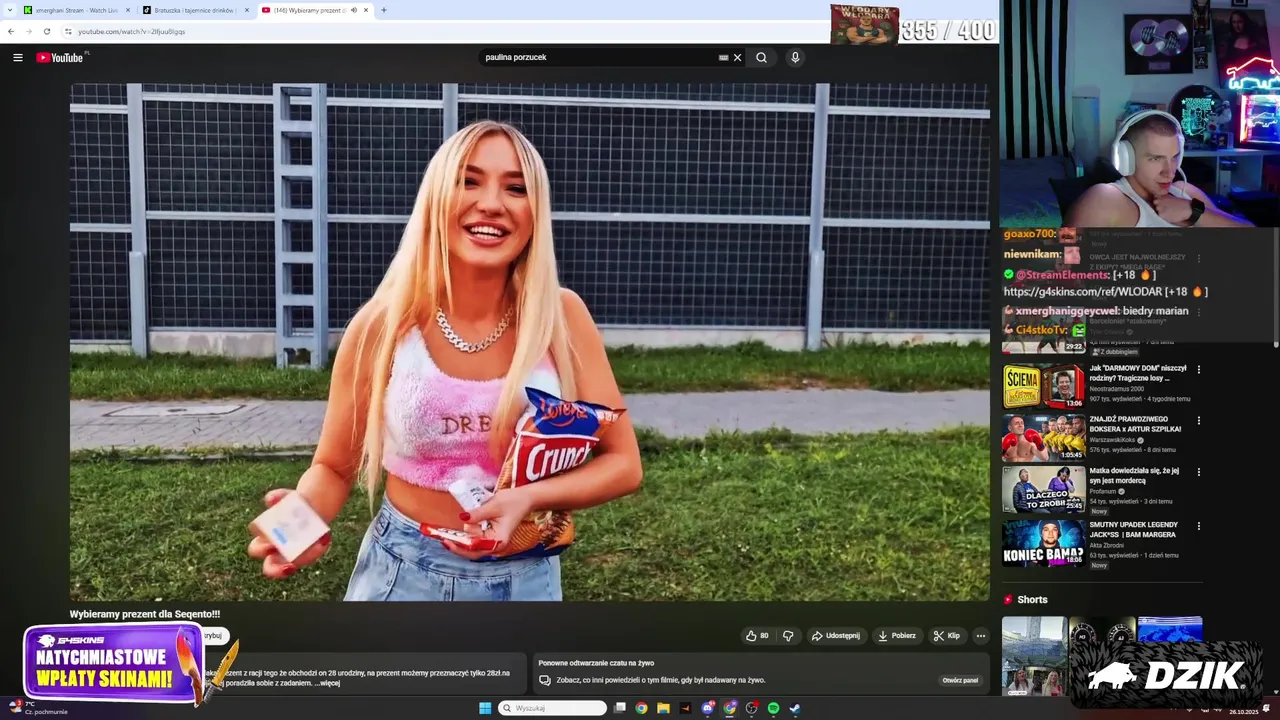Click the Wyszukaj taskbar search box
The image size is (1280, 720).
(x=553, y=708)
